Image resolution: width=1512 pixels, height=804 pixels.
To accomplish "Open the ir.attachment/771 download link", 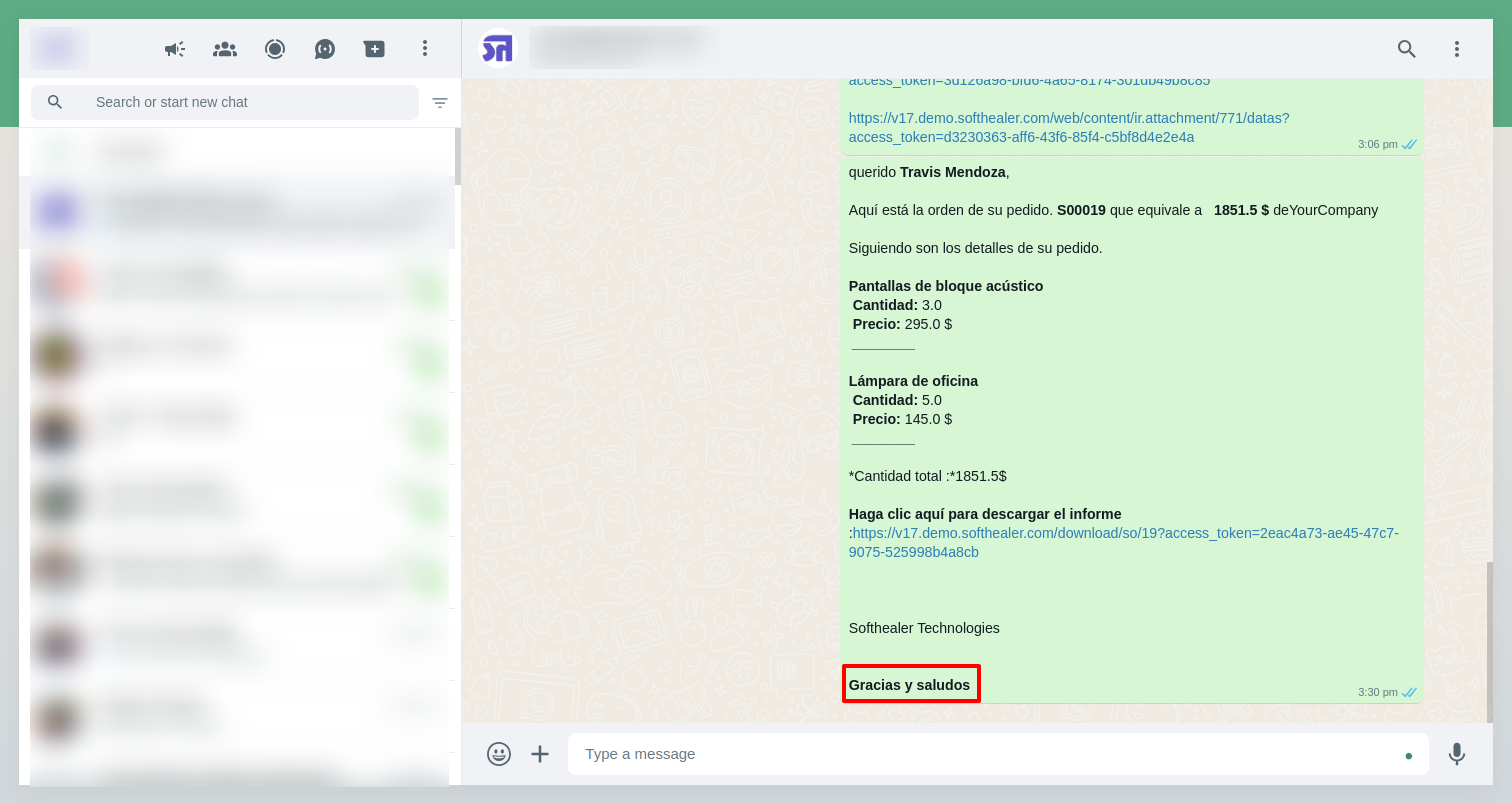I will [1069, 127].
